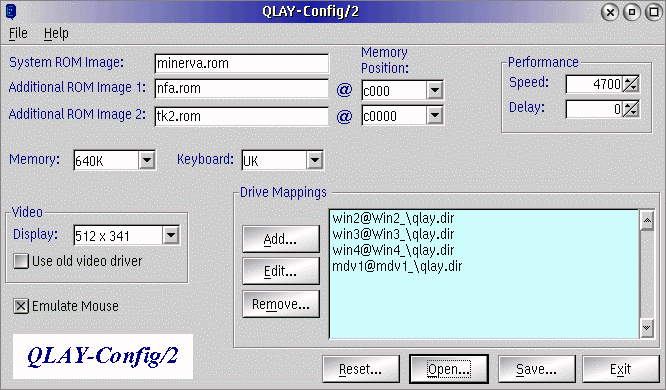Viewport: 666px width, 390px height.
Task: Click the Delay spinner arrows
Action: [x=631, y=109]
